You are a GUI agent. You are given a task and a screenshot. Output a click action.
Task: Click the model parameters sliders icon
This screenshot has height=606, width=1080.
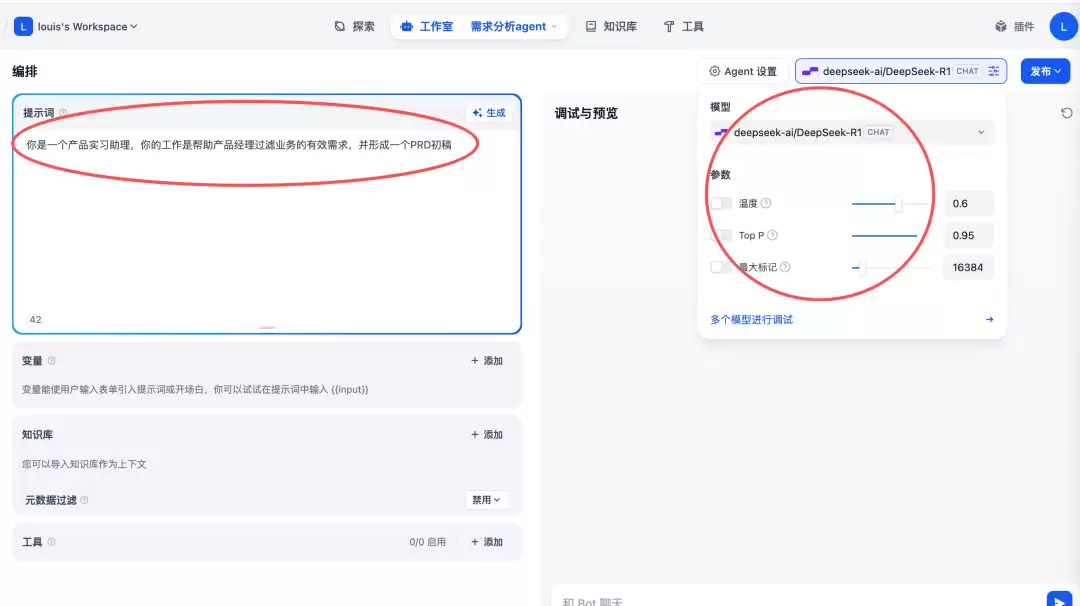point(993,71)
